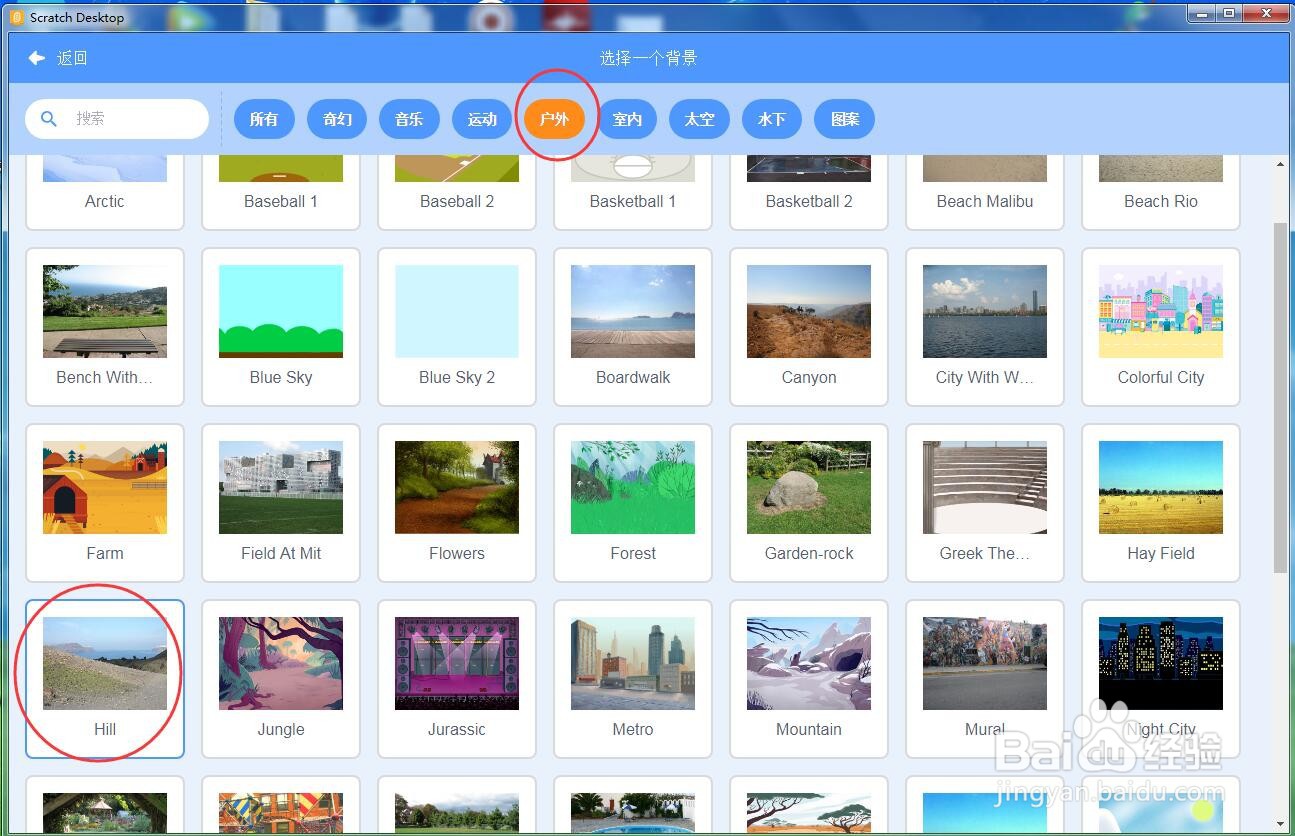Select the Hay Field backdrop

tap(1161, 503)
